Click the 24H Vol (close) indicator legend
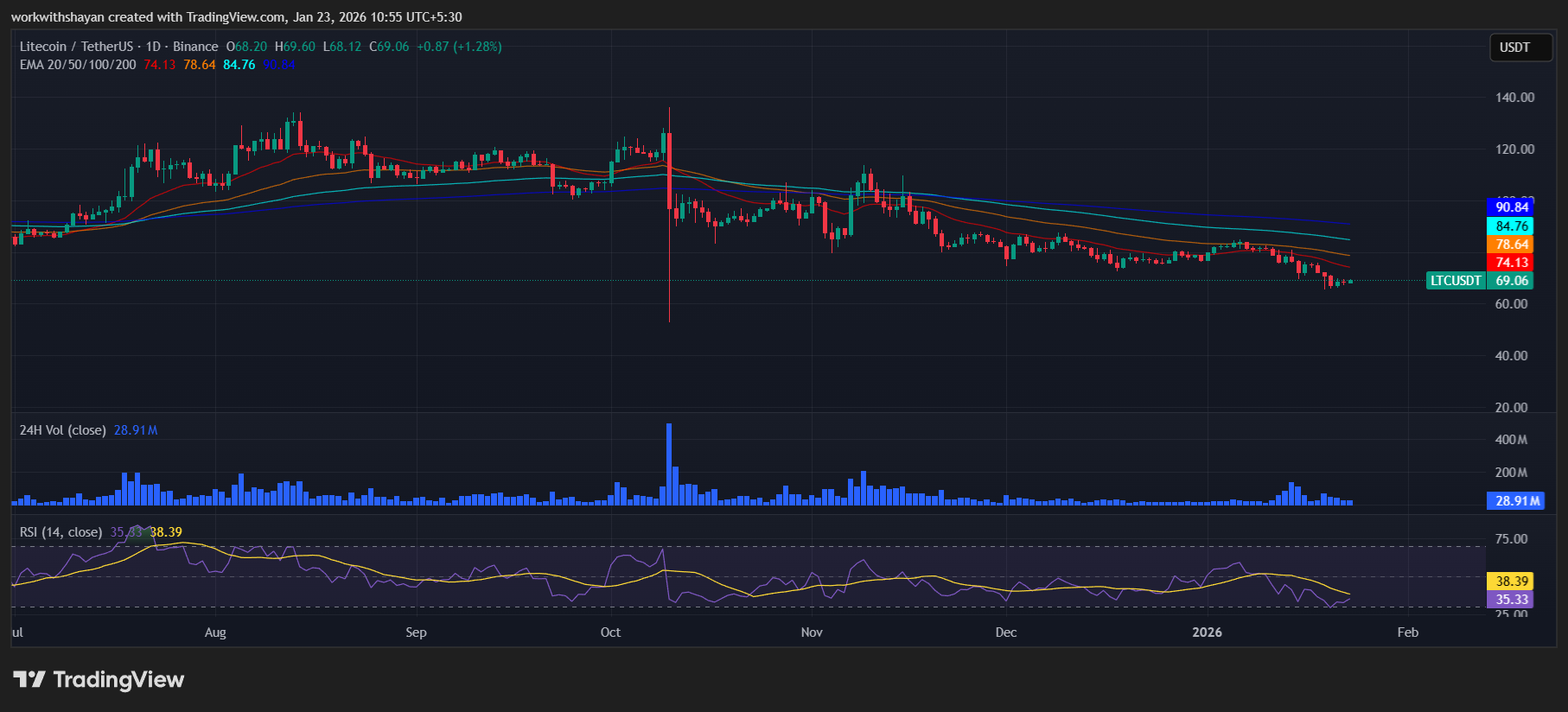The image size is (1568, 712). click(63, 430)
